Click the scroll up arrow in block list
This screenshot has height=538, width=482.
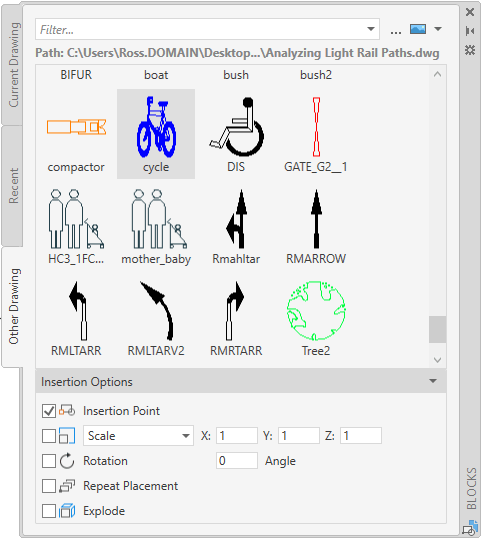pyautogui.click(x=437, y=74)
